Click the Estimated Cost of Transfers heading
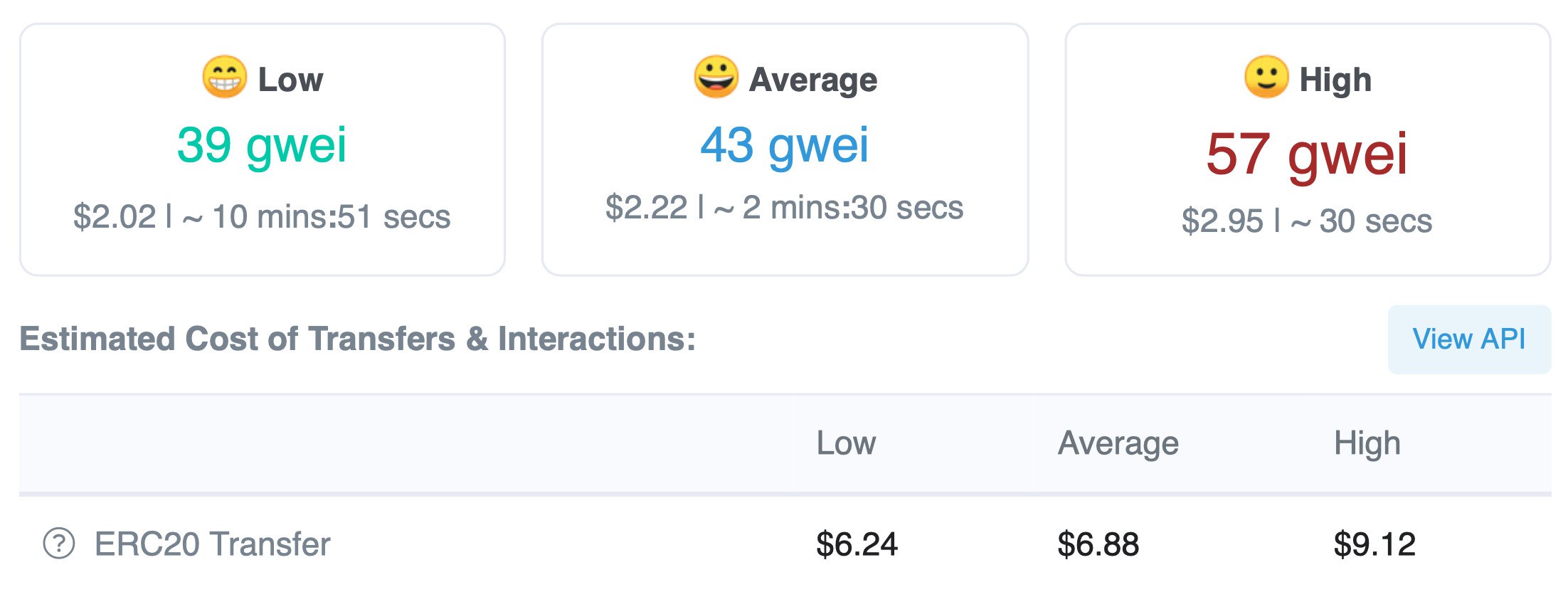The image size is (1568, 592). [358, 339]
